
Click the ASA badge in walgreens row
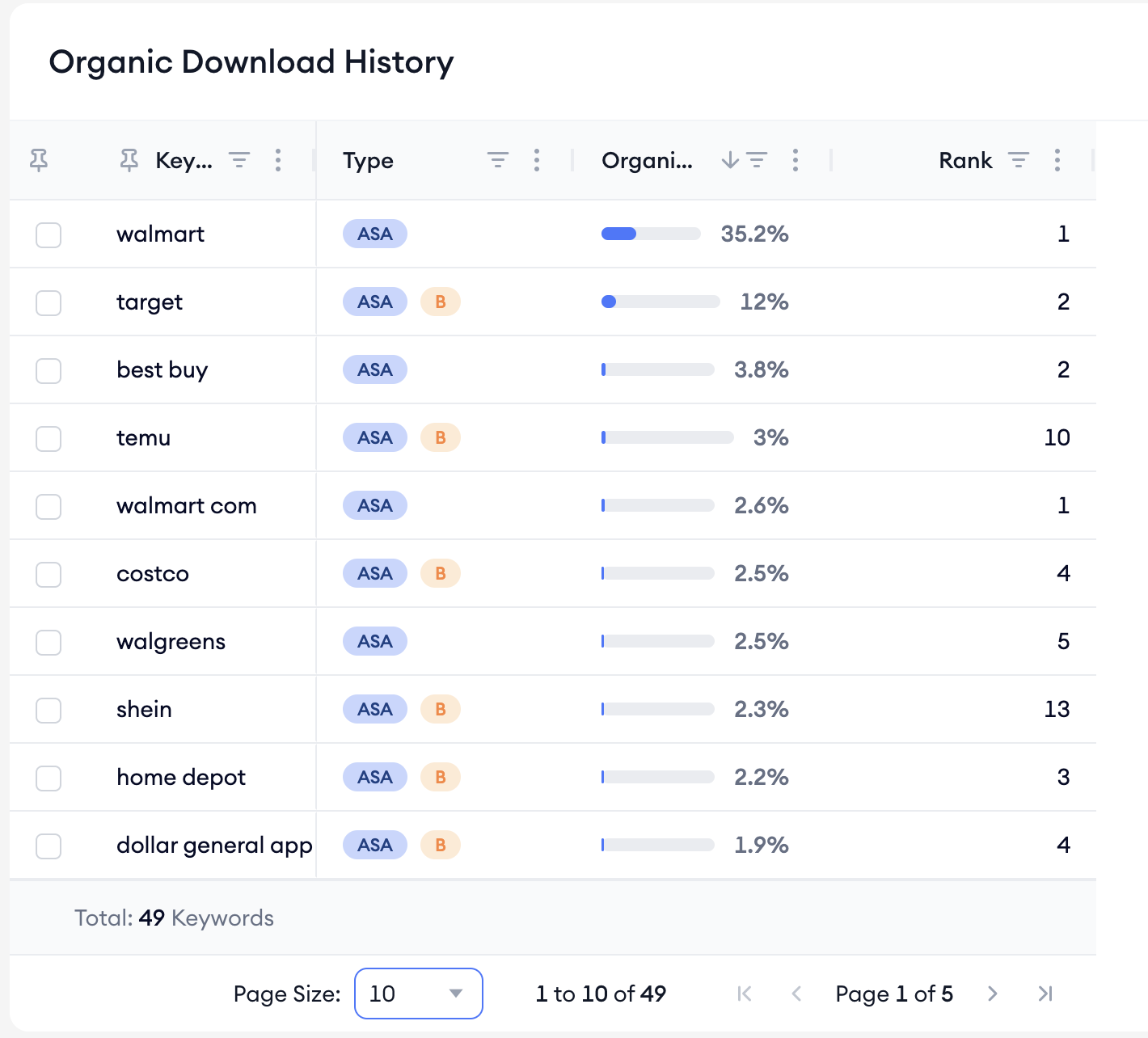point(375,641)
